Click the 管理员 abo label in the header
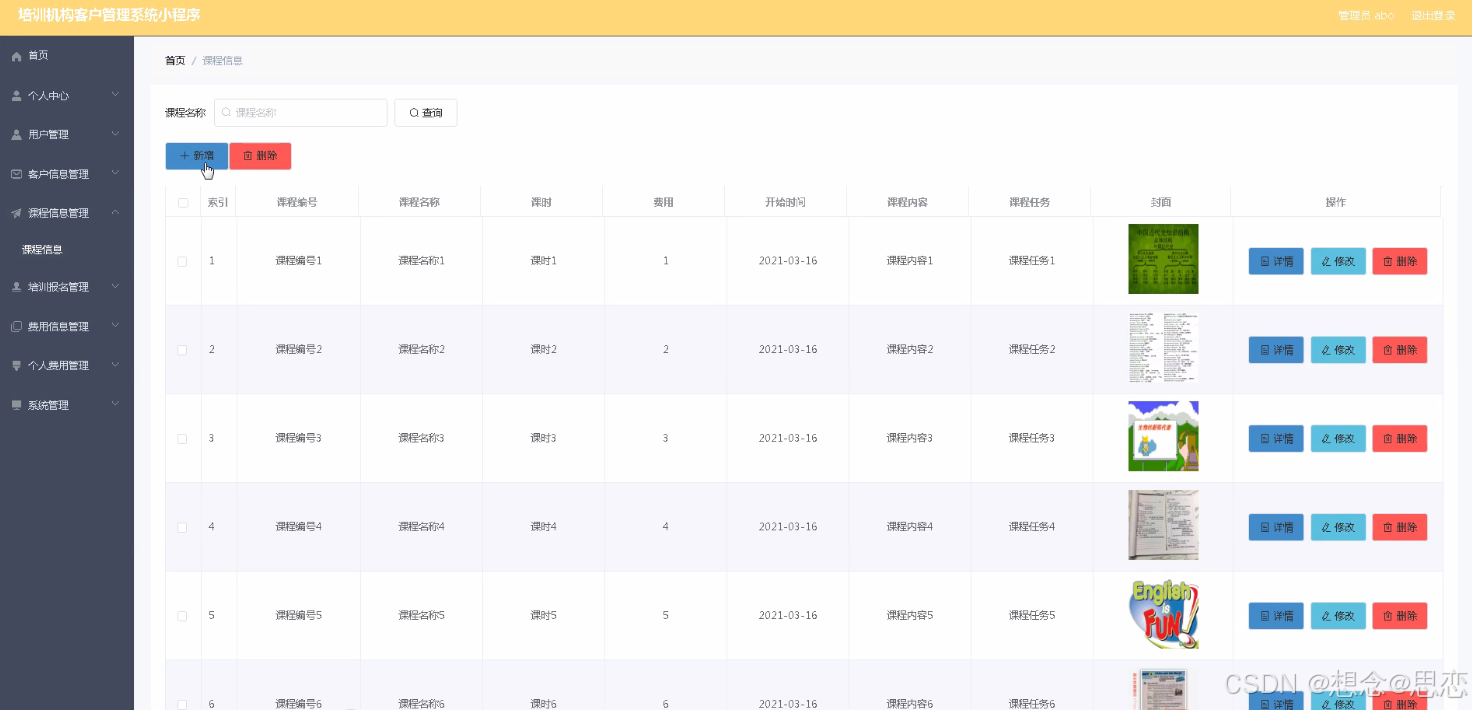 [1366, 16]
